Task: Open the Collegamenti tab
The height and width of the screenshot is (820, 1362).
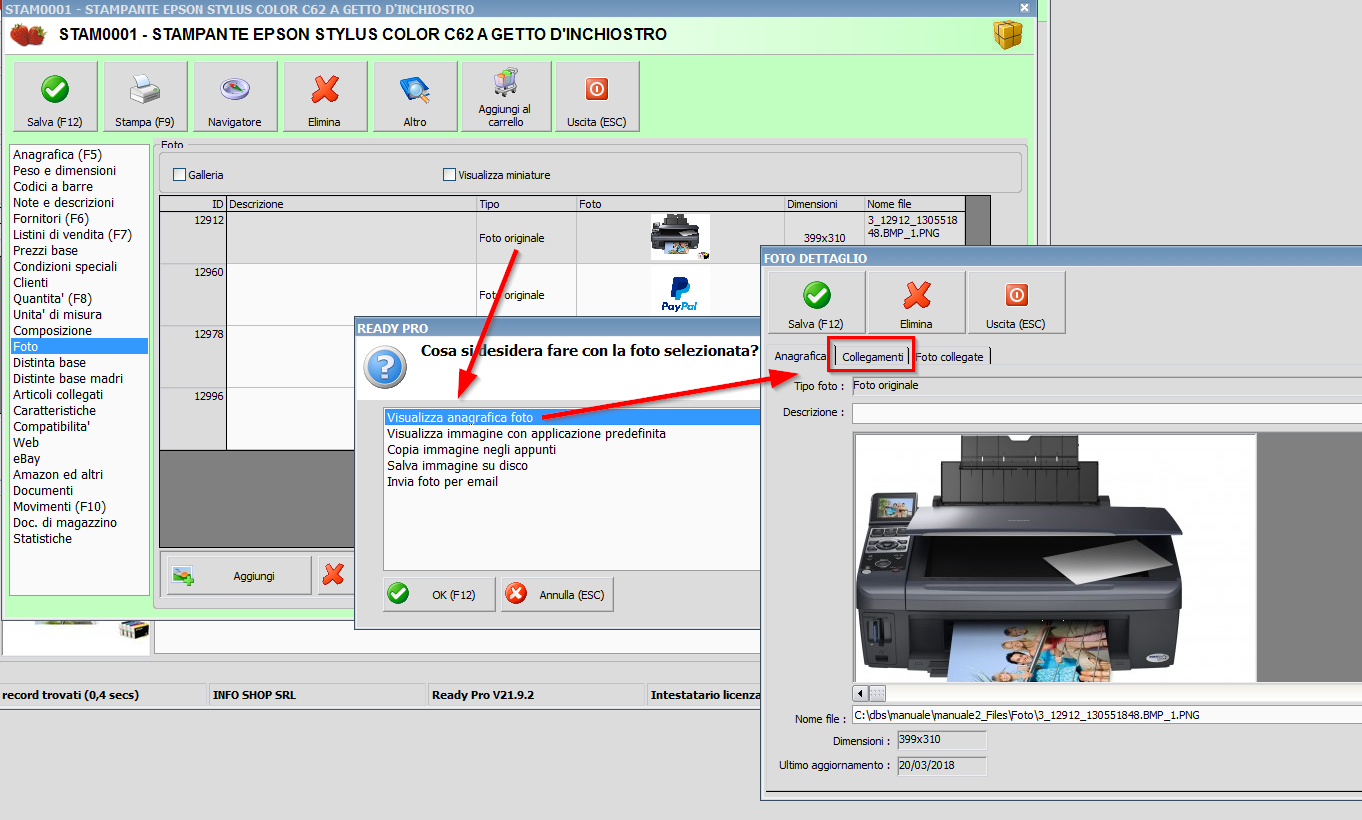Action: 872,356
